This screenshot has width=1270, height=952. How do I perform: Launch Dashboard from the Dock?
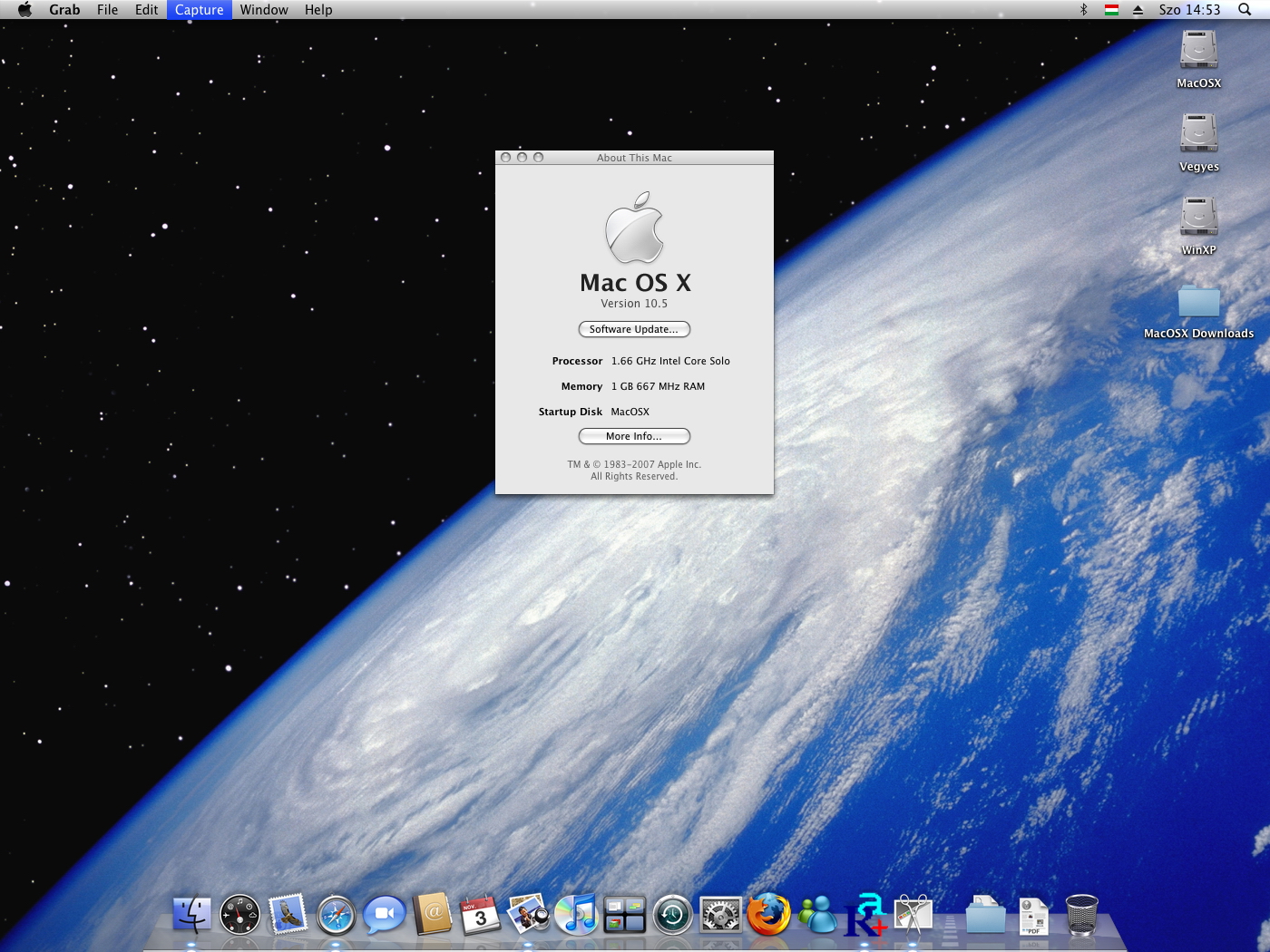click(240, 914)
